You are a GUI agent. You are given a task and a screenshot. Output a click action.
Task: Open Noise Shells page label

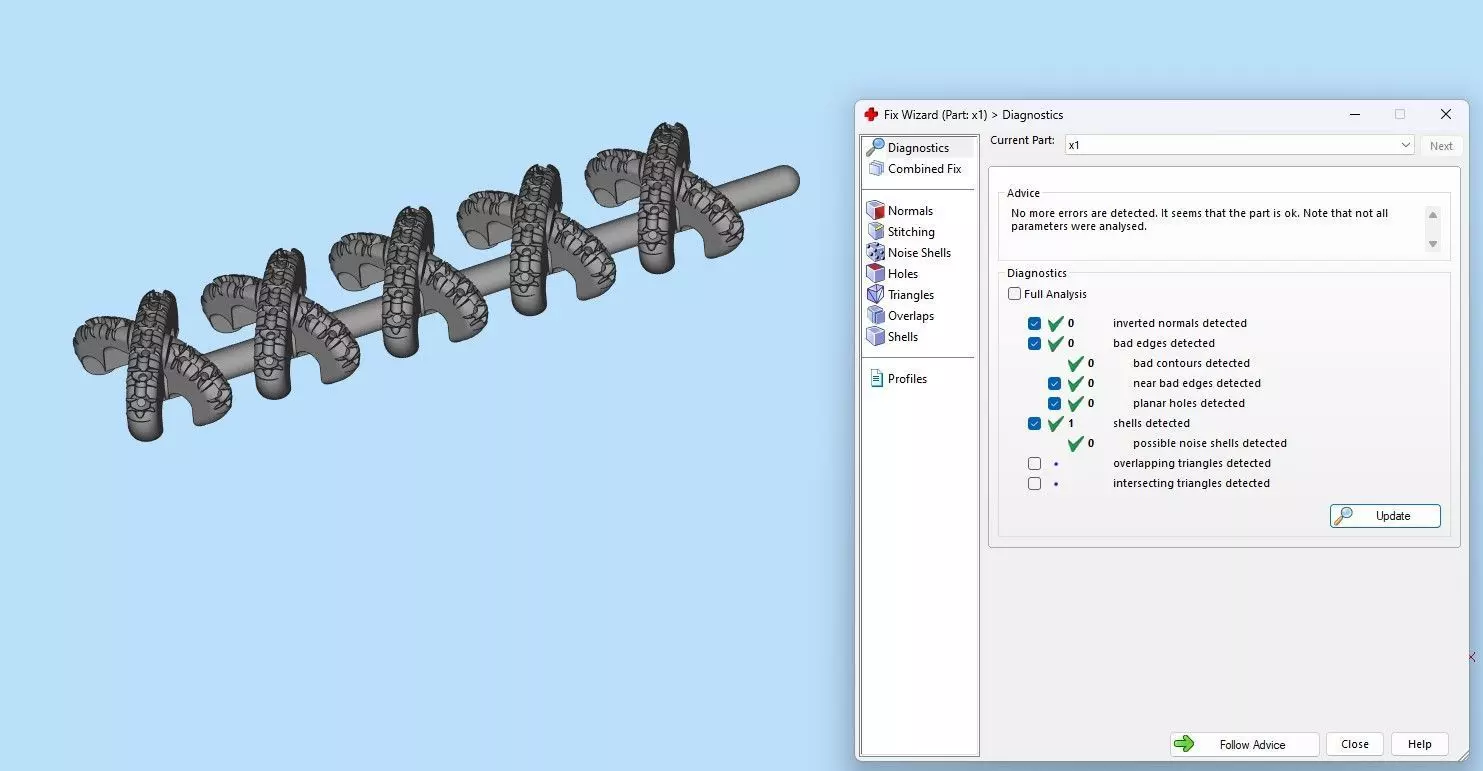tap(919, 253)
